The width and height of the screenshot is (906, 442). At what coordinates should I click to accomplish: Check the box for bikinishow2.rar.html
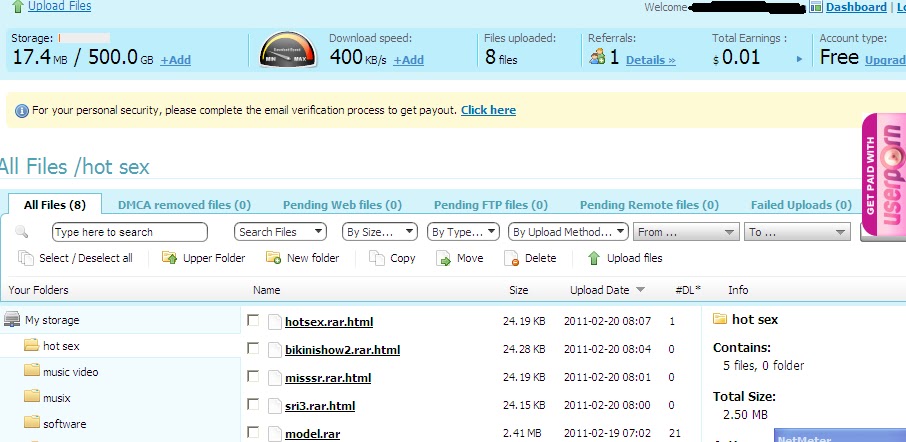click(x=253, y=348)
